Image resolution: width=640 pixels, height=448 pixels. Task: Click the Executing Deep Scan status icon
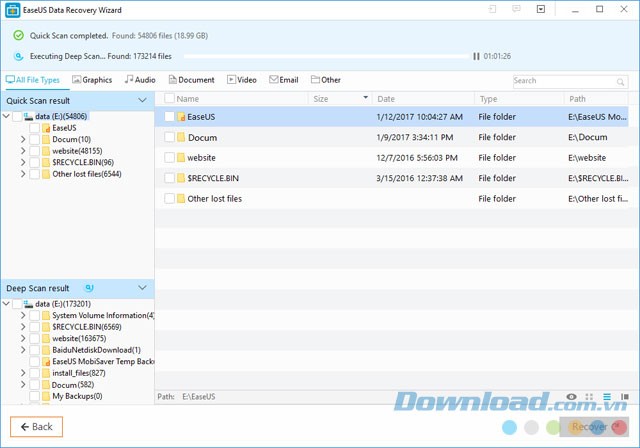tap(18, 56)
